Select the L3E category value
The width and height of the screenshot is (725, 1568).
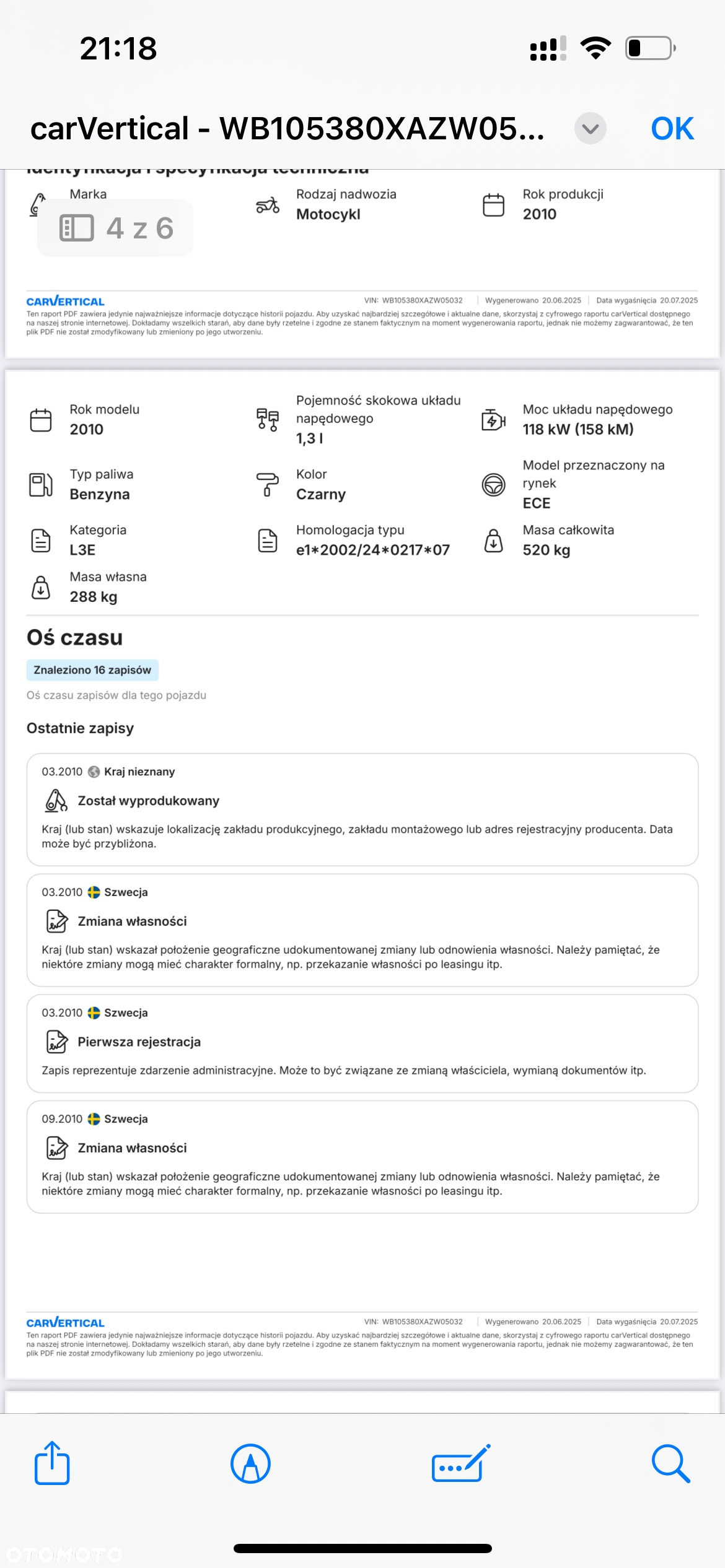coord(82,550)
